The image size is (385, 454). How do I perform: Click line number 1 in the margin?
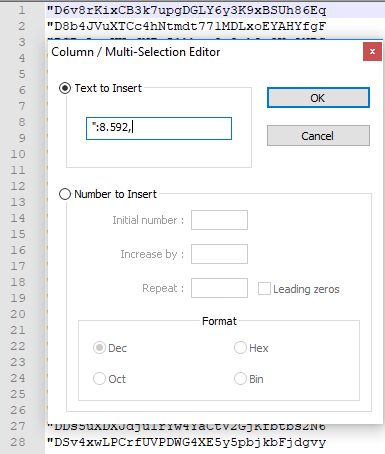(x=22, y=10)
